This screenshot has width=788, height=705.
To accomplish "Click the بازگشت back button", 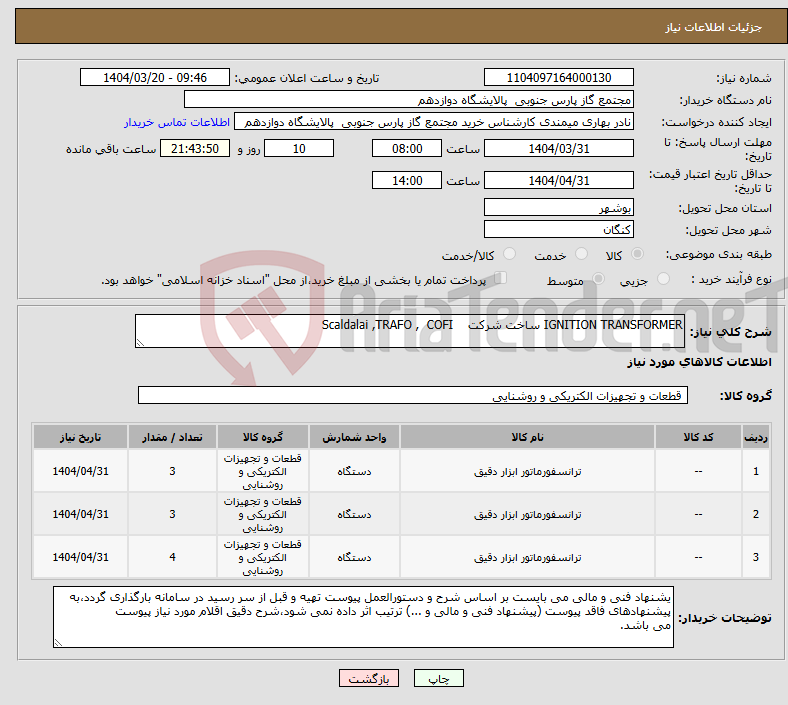I will [x=369, y=678].
